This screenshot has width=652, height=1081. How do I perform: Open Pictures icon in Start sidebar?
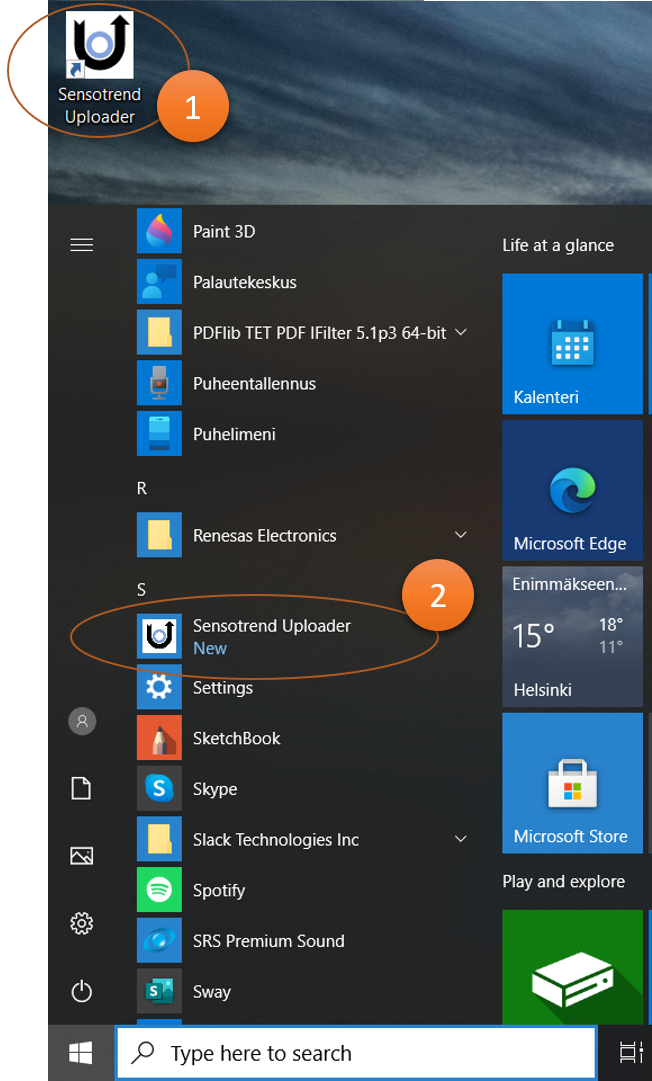[81, 856]
